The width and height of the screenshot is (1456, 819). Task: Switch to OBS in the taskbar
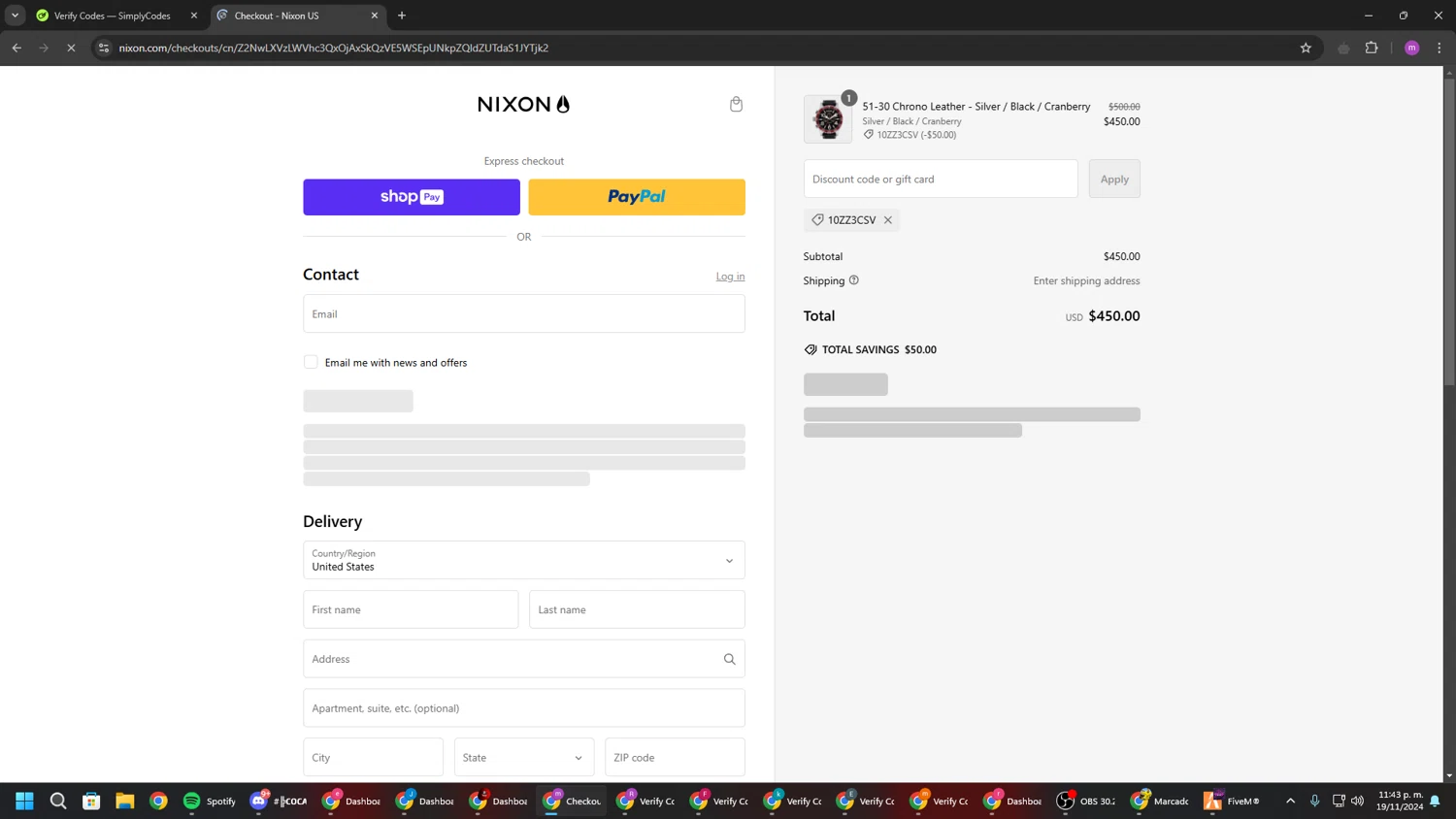tap(1087, 801)
